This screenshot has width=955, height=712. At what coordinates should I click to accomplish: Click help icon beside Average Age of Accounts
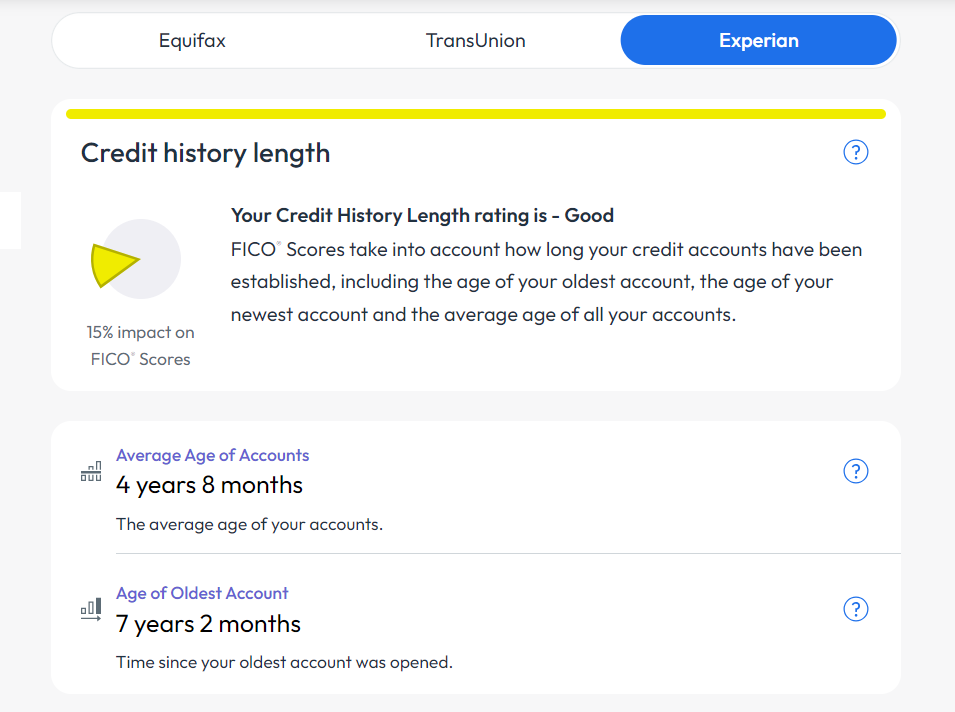tap(856, 471)
